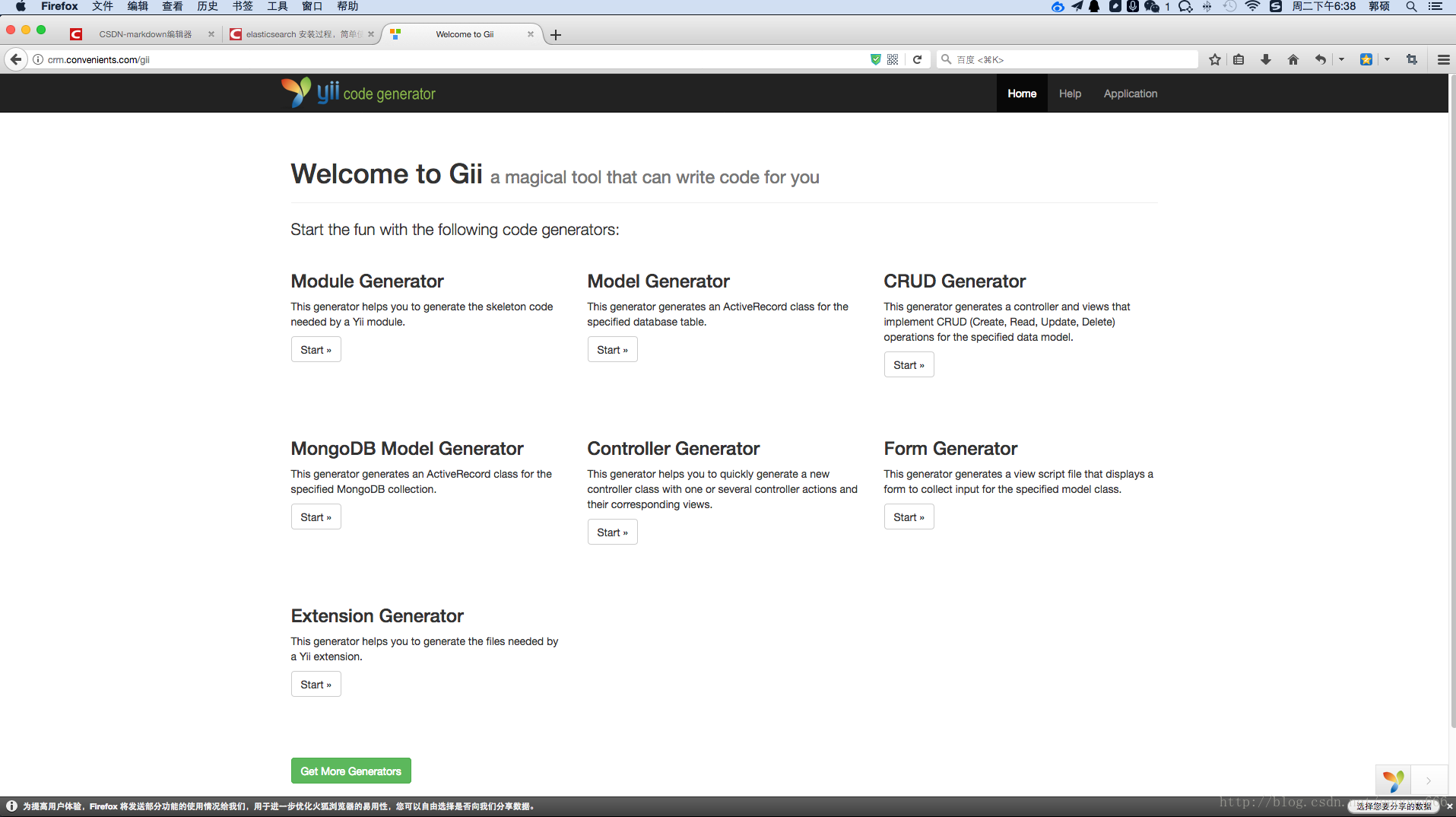Open a new tab with plus button
Image resolution: width=1456 pixels, height=817 pixels.
556,35
